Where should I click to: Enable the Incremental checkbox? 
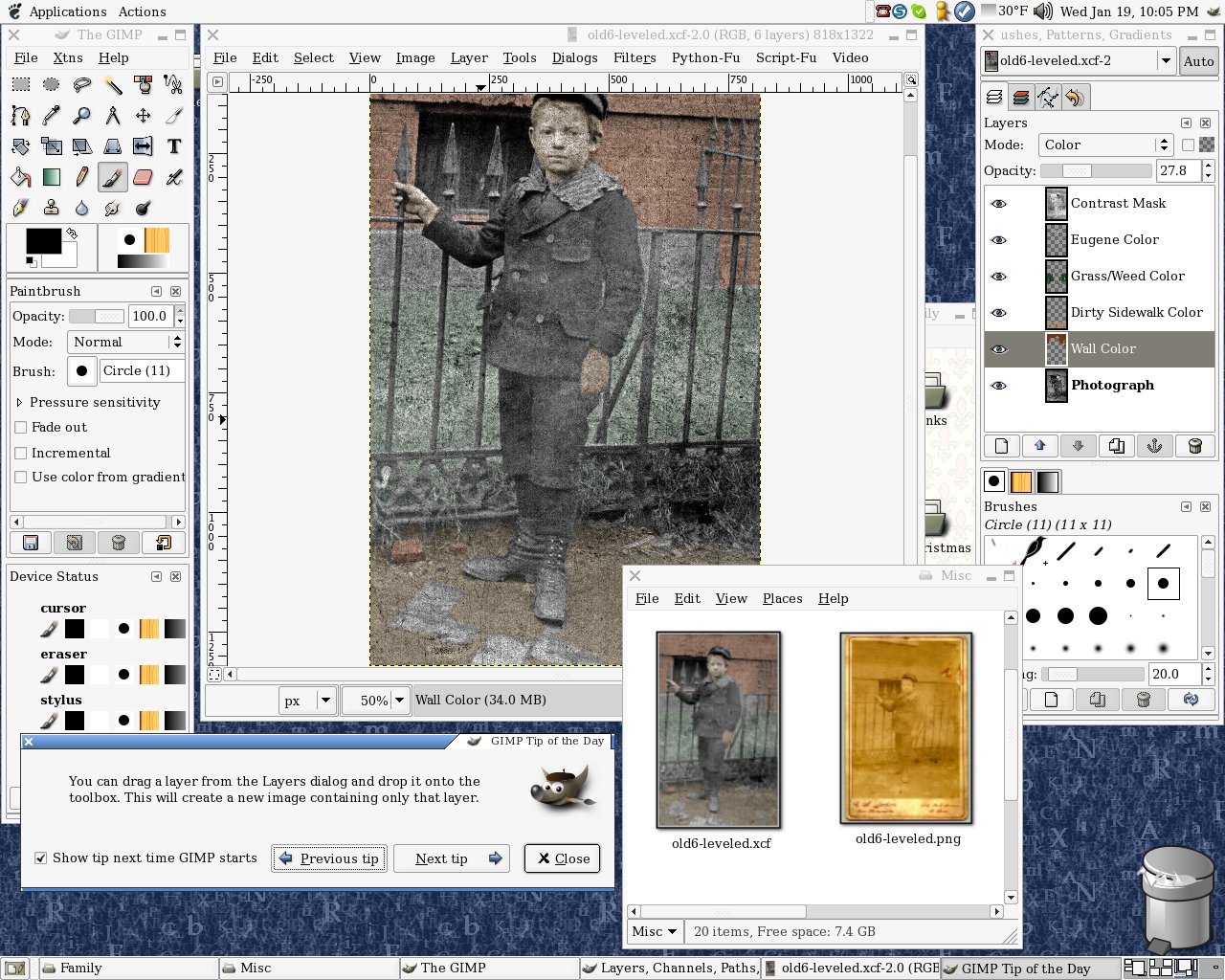[21, 454]
